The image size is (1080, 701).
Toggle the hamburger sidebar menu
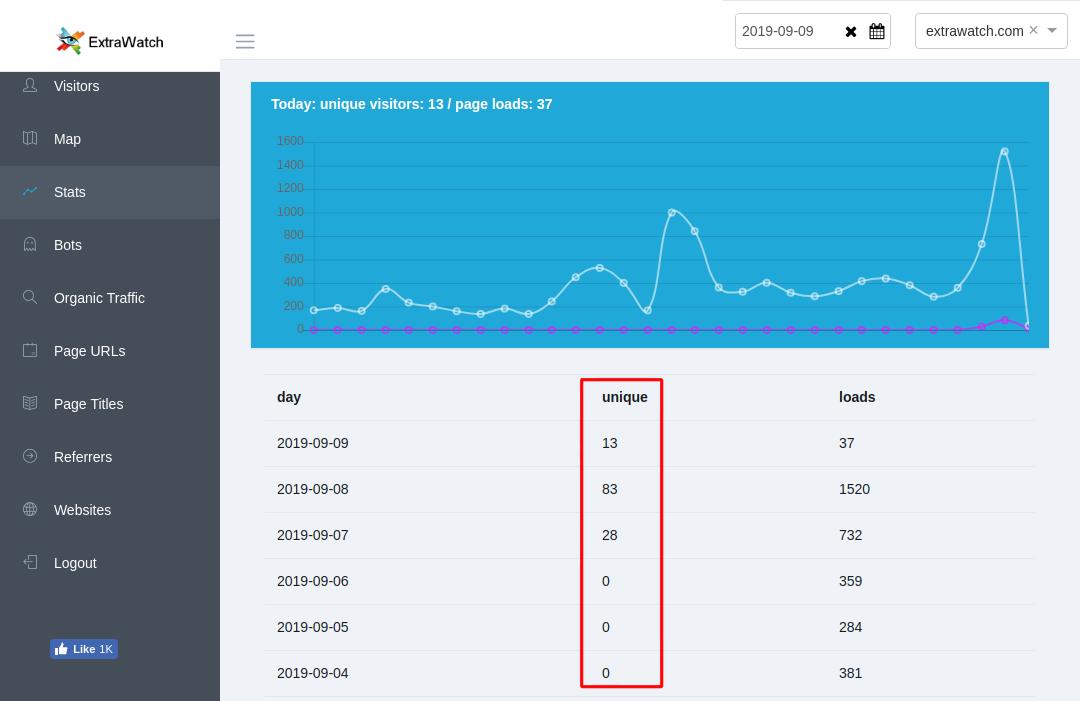245,41
